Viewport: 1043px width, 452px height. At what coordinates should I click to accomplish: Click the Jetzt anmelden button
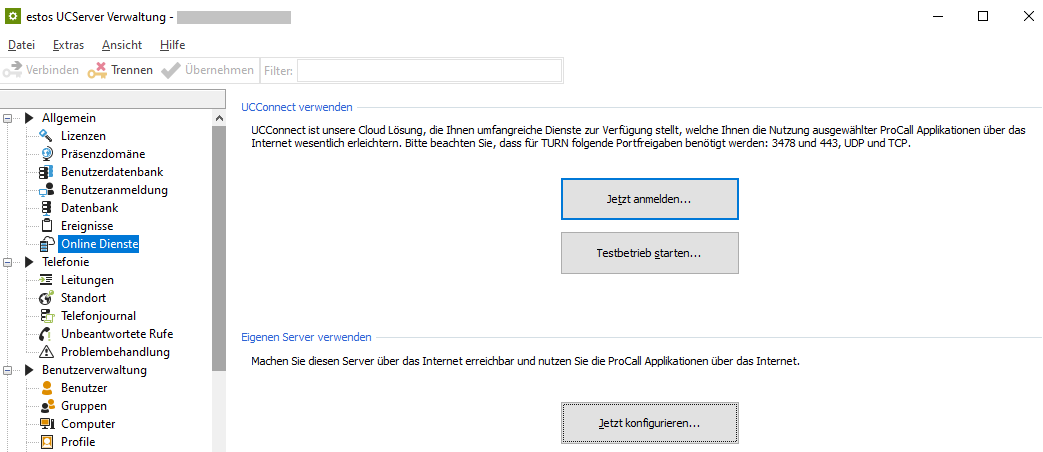(x=650, y=199)
